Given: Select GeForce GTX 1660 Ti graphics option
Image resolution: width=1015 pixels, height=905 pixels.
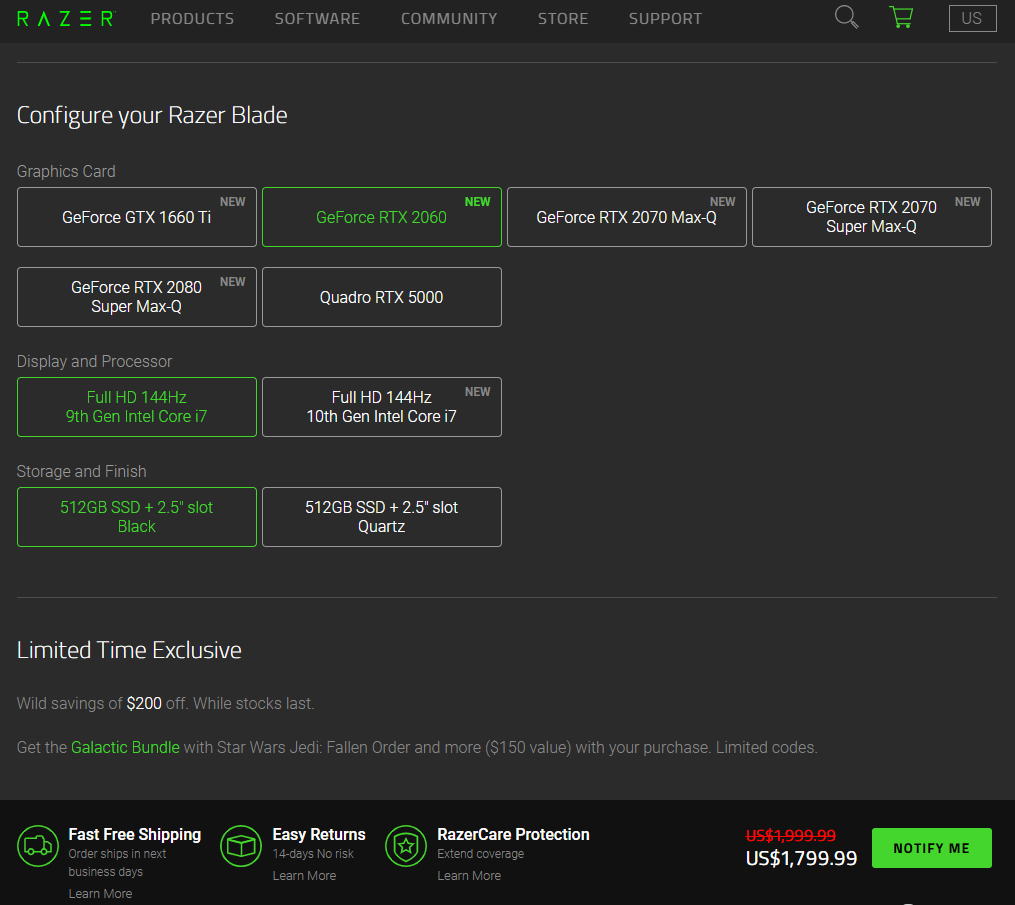Looking at the screenshot, I should pos(137,217).
